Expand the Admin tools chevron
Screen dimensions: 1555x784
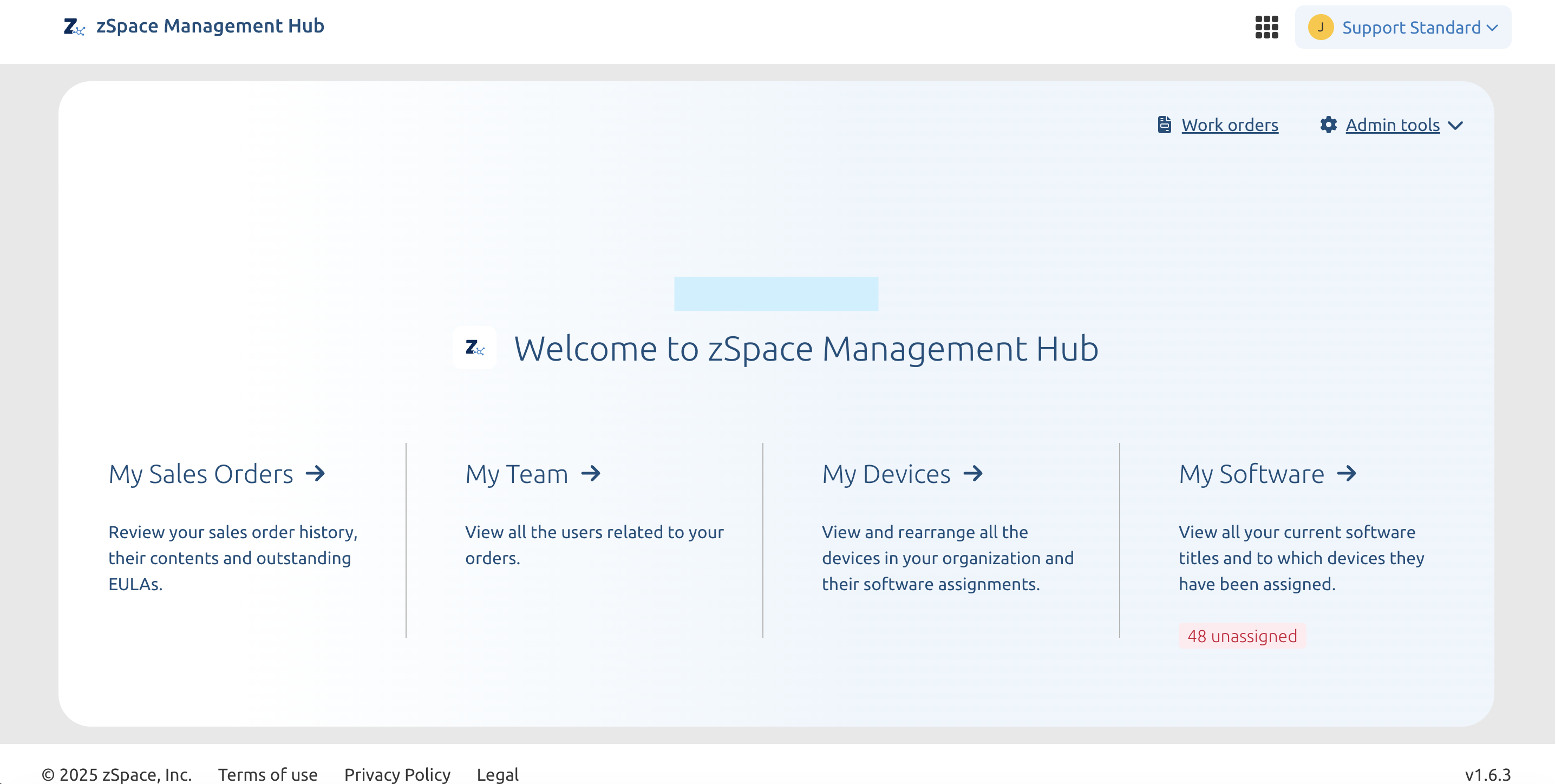[1455, 126]
